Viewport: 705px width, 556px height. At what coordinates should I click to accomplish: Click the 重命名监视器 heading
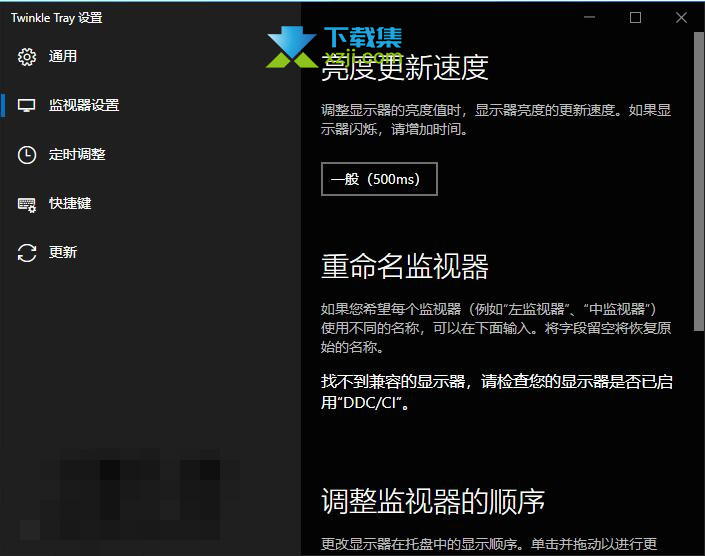[x=405, y=266]
